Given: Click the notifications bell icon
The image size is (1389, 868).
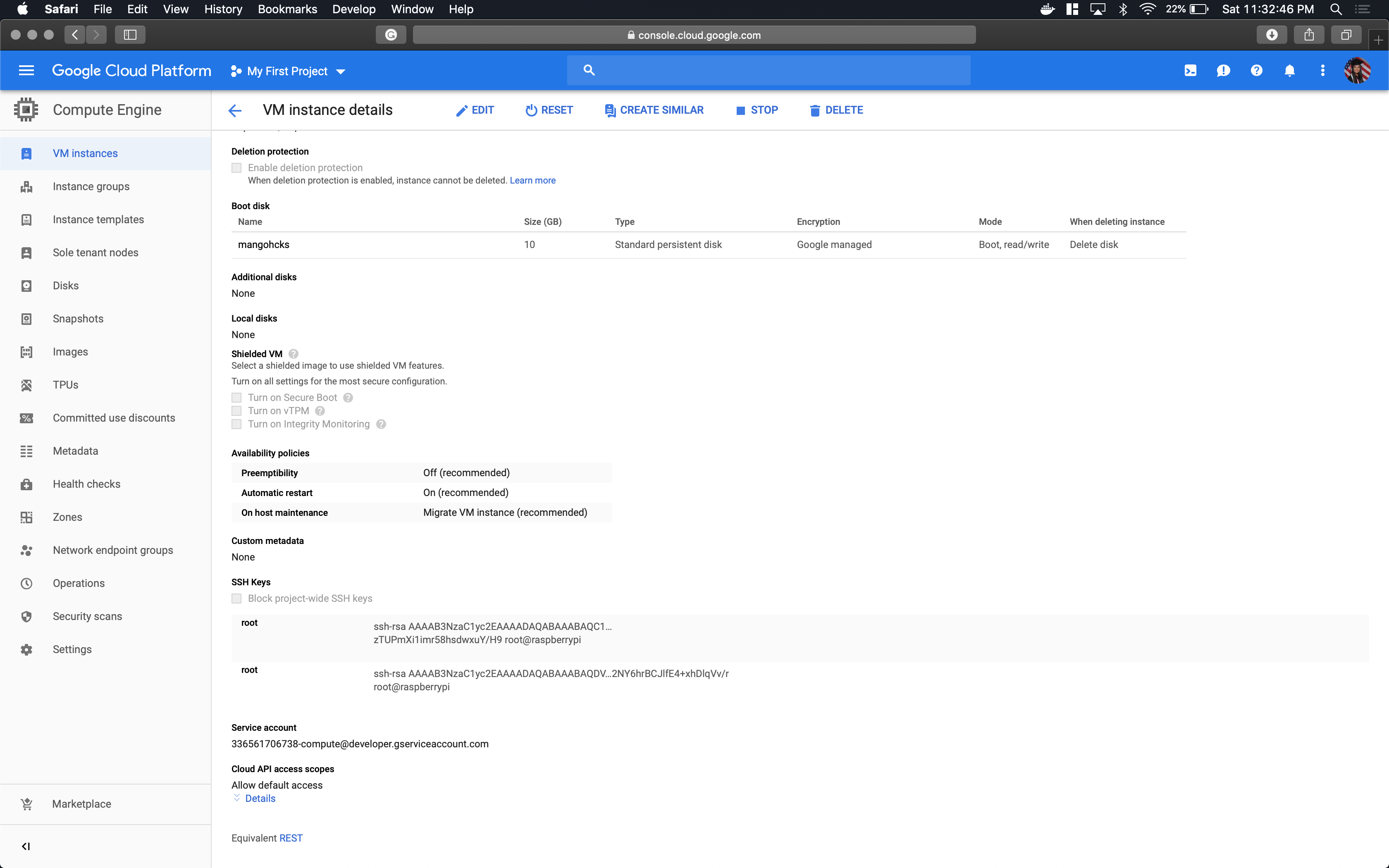Looking at the screenshot, I should click(x=1289, y=71).
